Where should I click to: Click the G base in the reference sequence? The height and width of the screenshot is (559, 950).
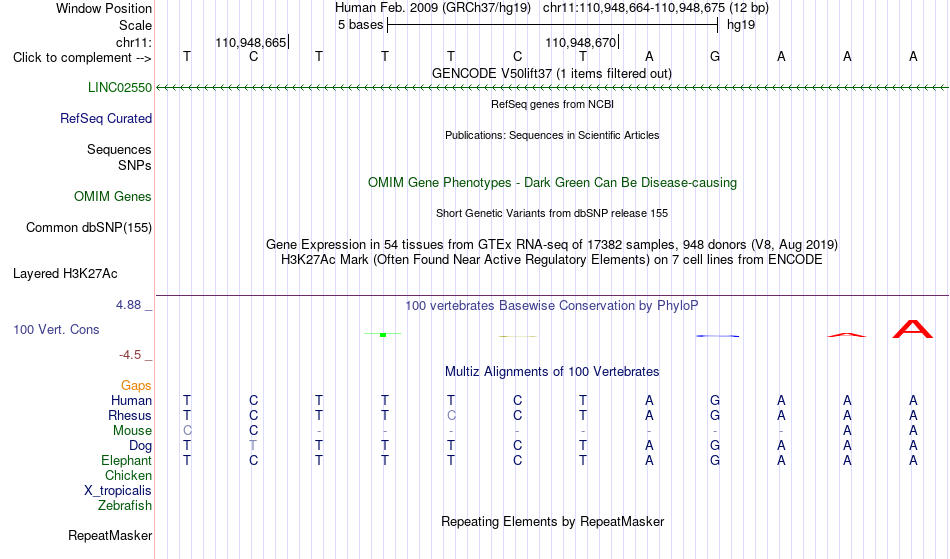pos(715,56)
